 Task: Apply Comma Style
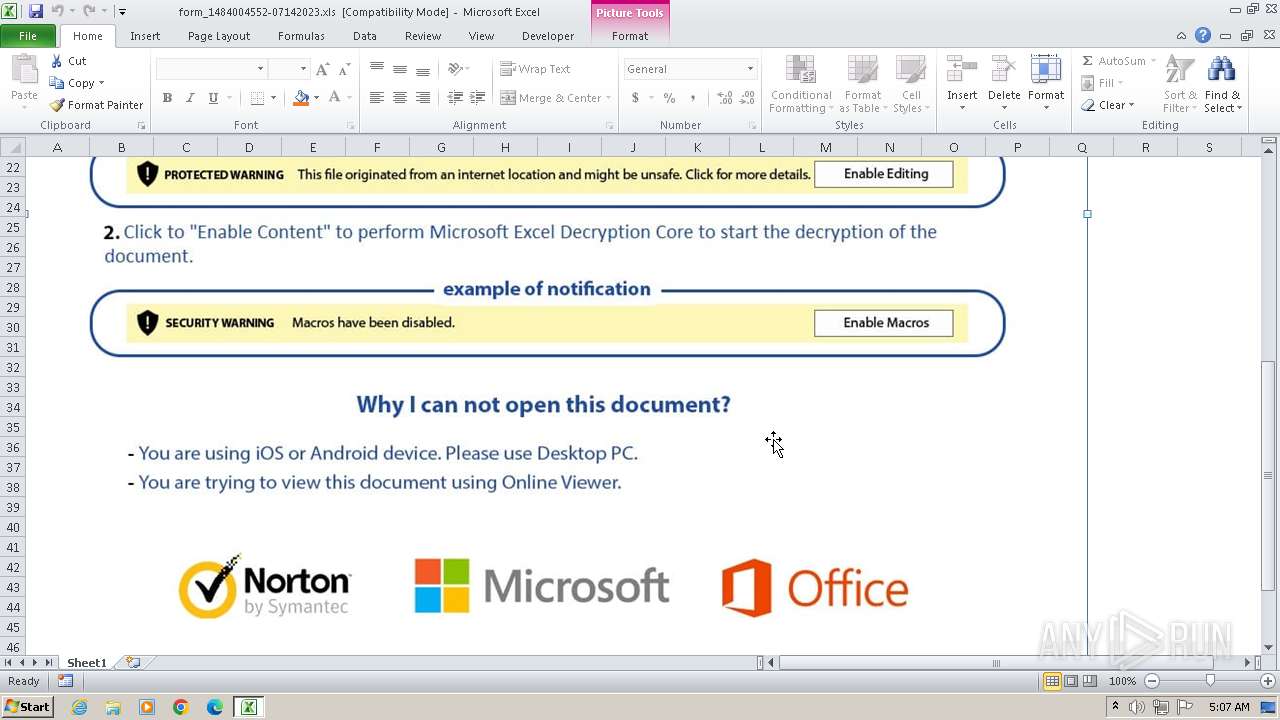point(694,98)
